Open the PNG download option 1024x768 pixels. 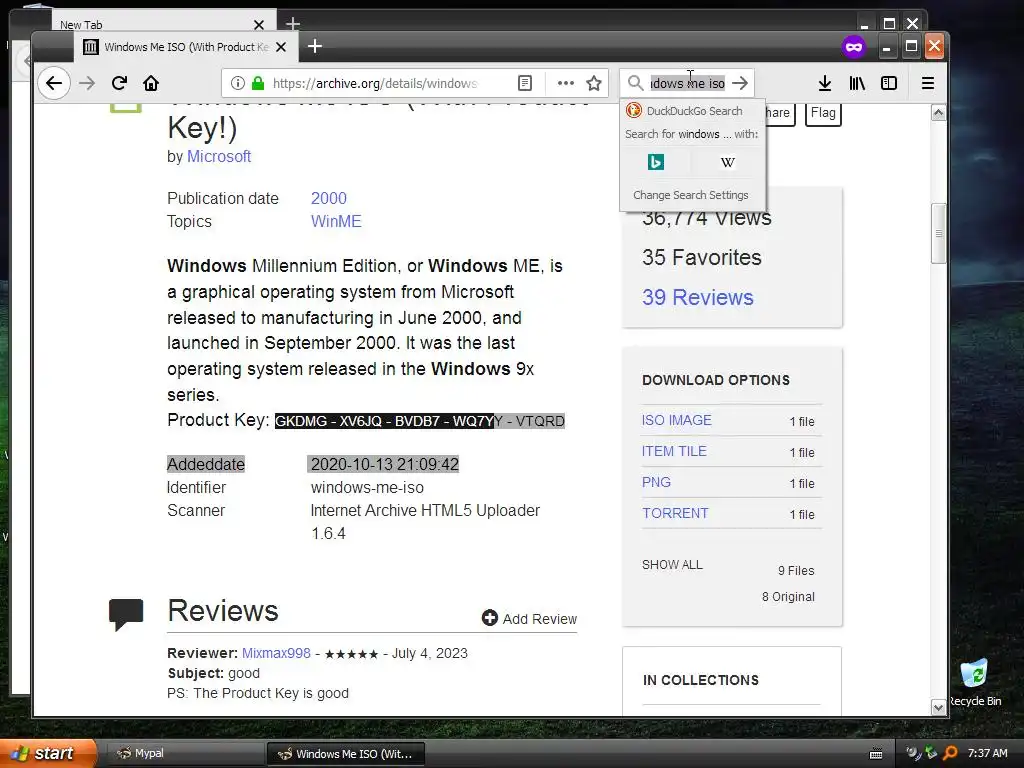click(656, 482)
